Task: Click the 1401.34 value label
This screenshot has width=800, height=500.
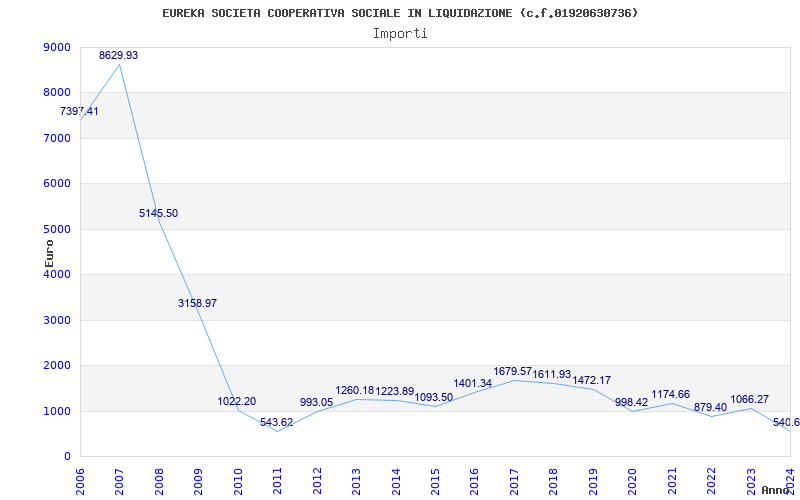Action: [x=472, y=383]
